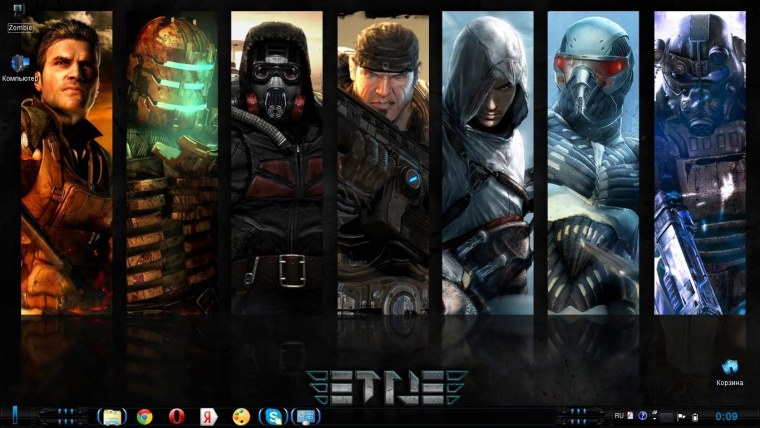760x428 pixels.
Task: Launch File Explorer from the taskbar
Action: coord(111,416)
